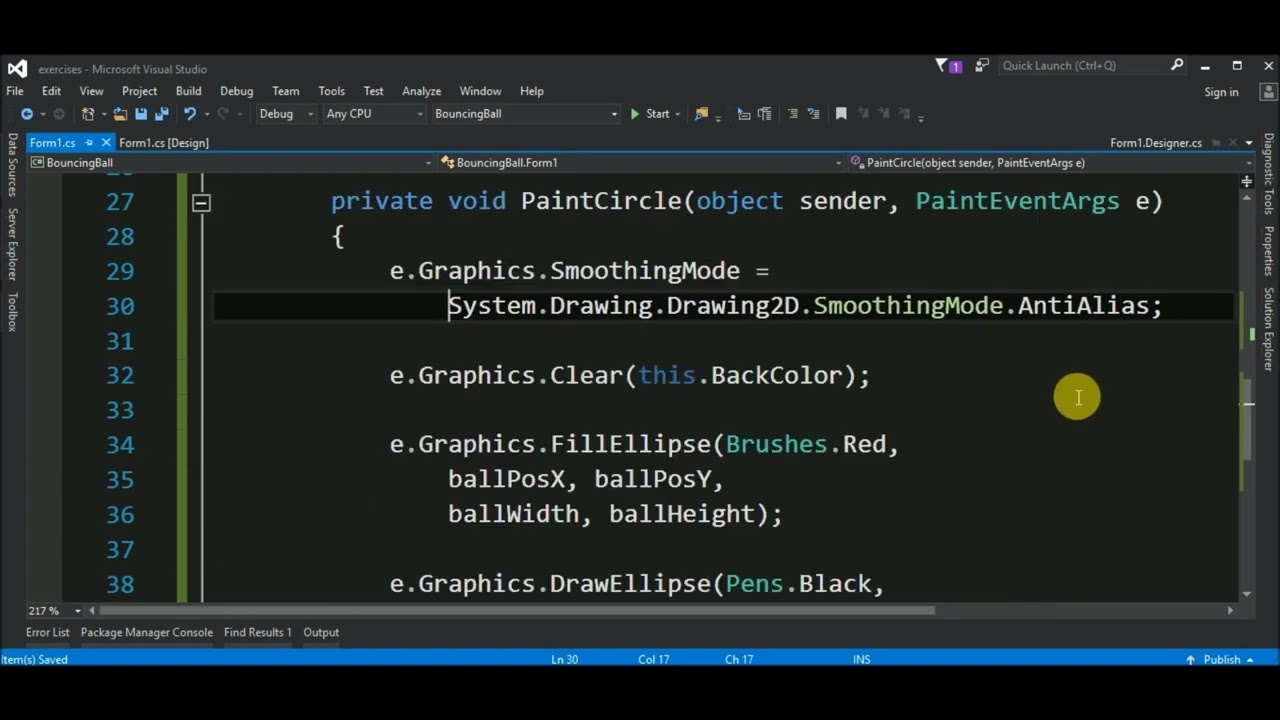Open the Any CPU platform dropdown
Image resolution: width=1280 pixels, height=720 pixels.
coord(374,114)
